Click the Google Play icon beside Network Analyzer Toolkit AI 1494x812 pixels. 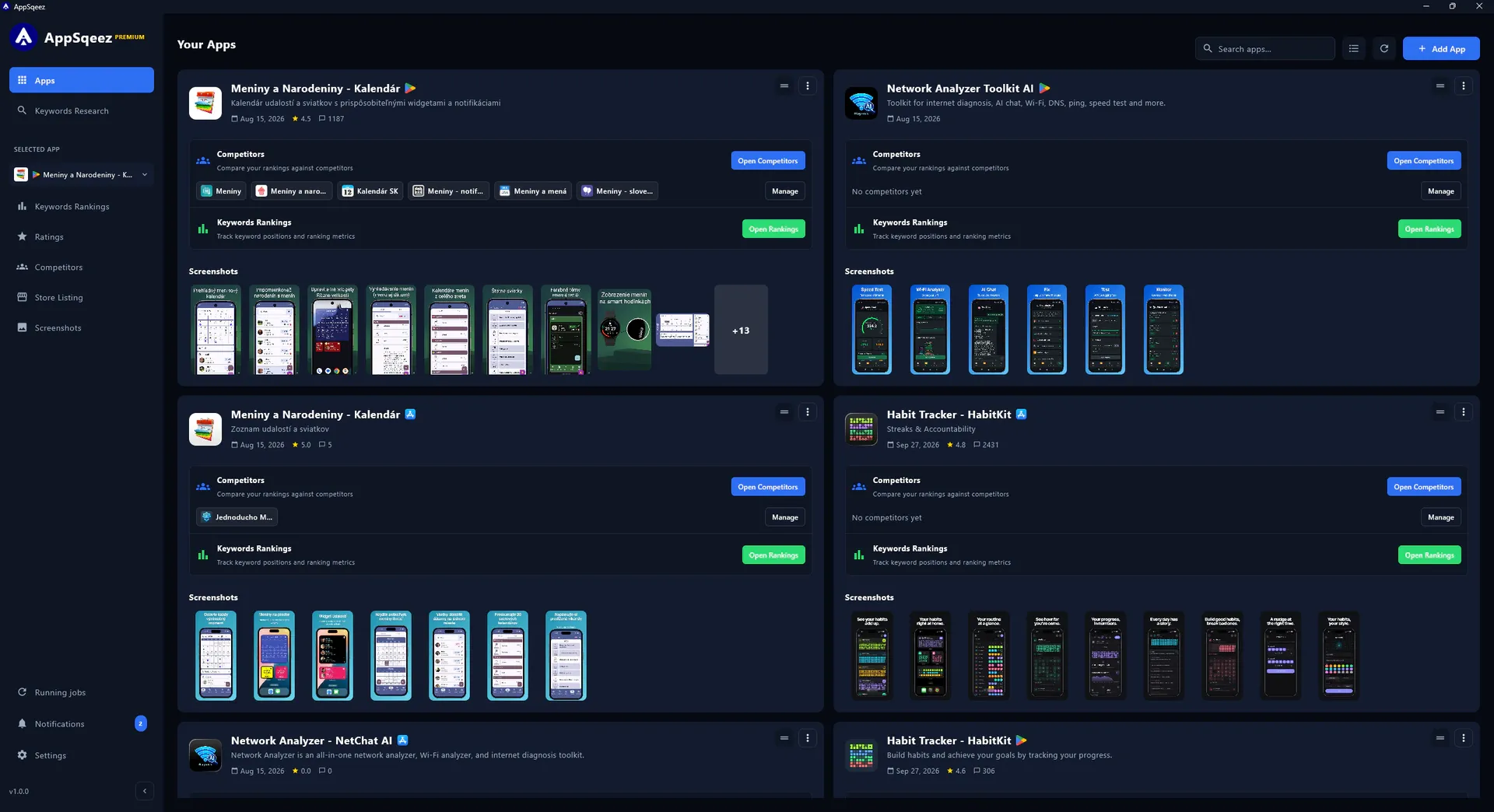coord(1045,89)
